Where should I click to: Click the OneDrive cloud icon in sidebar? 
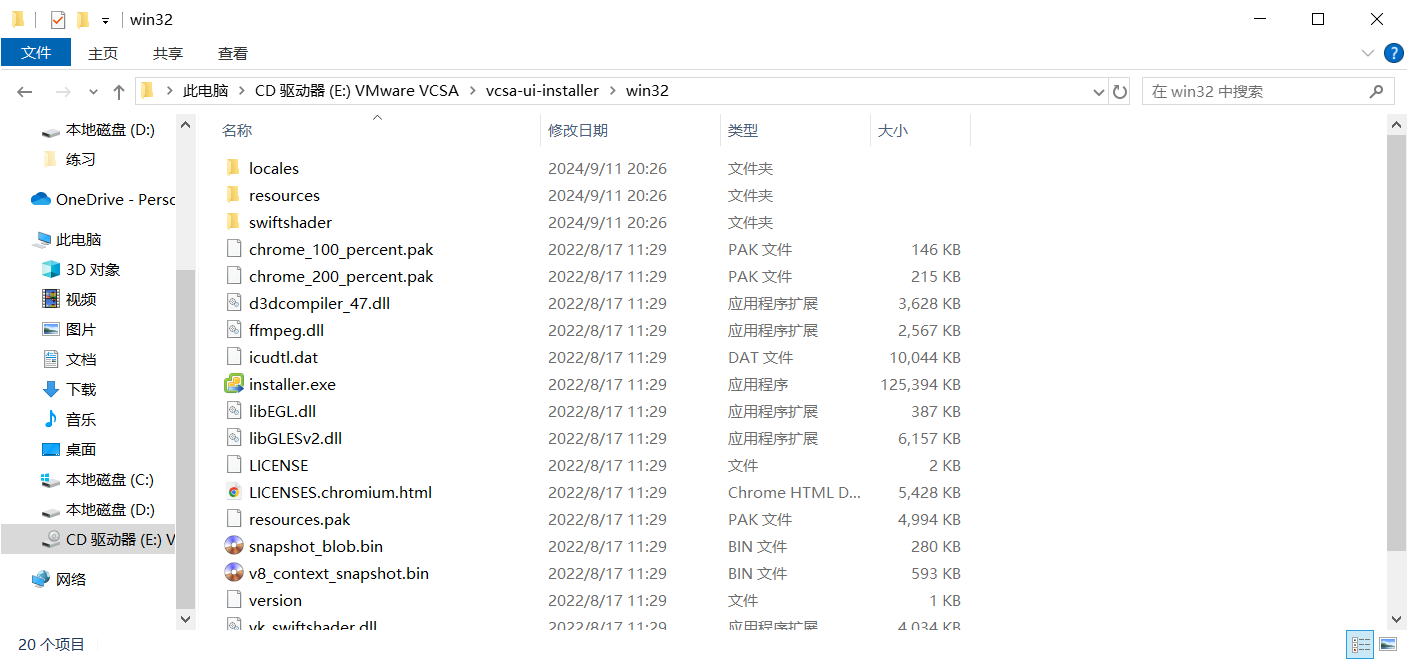(x=41, y=199)
